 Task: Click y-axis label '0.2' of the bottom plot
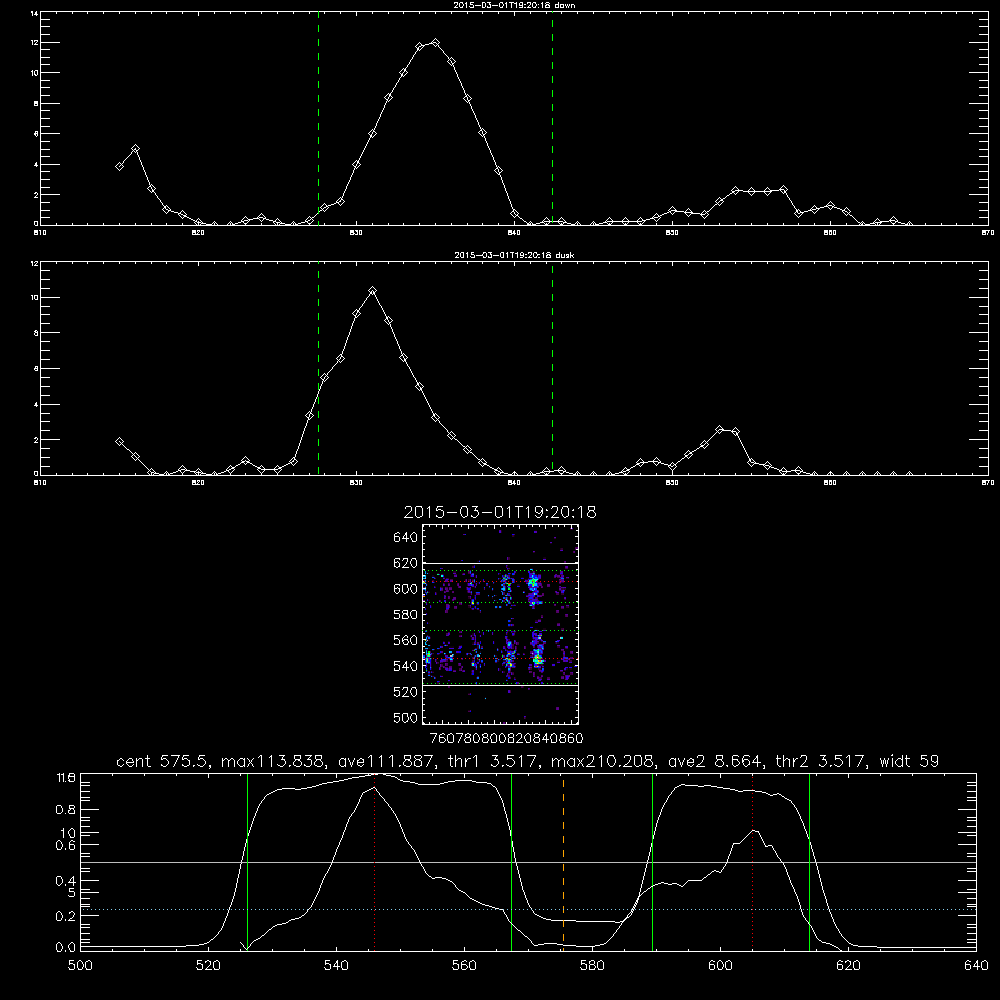tap(66, 916)
